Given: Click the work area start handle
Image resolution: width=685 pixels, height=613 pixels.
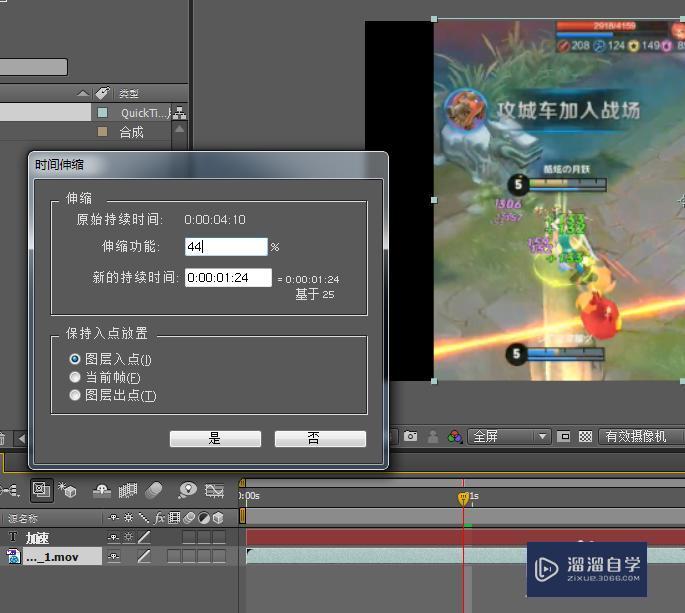Looking at the screenshot, I should click(x=242, y=516).
